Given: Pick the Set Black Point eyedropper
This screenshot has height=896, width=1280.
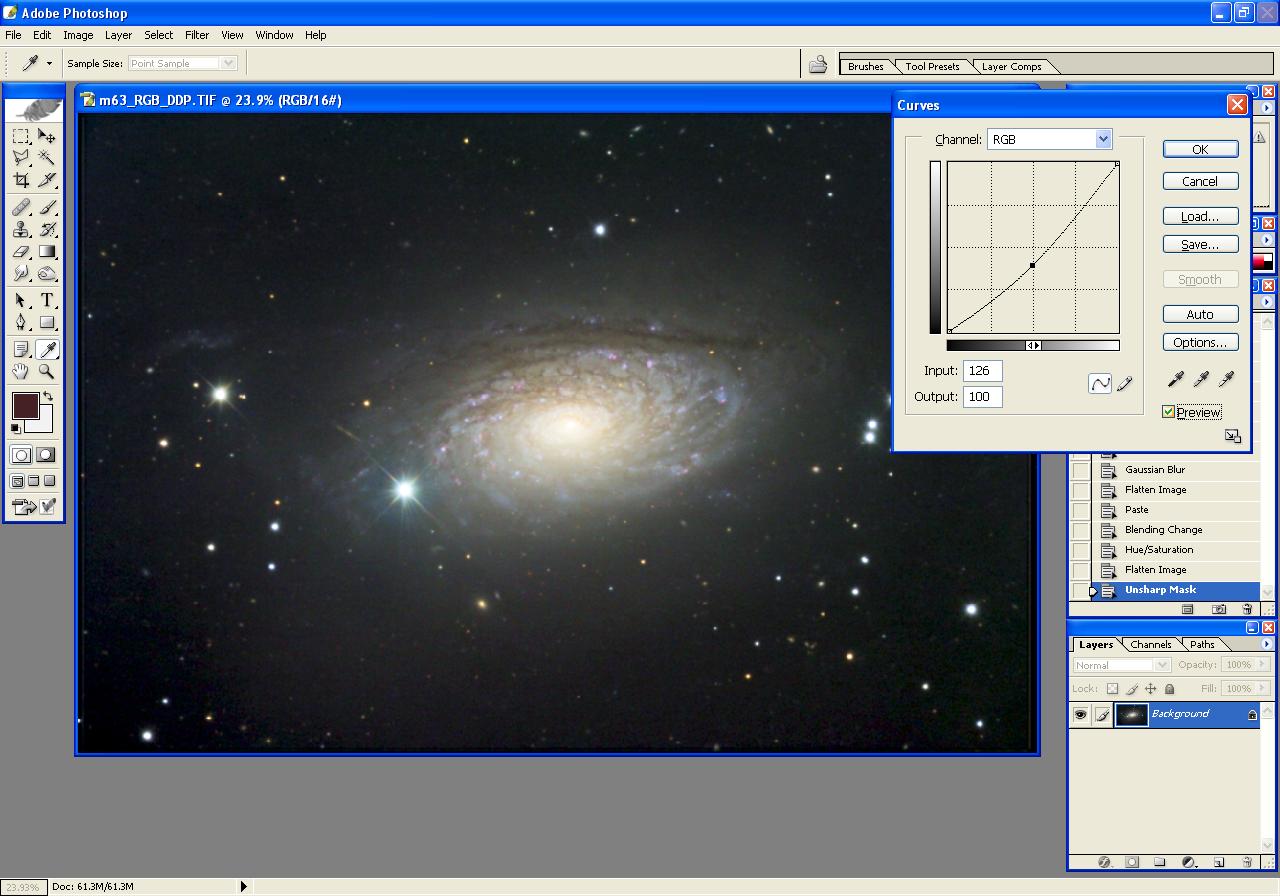Looking at the screenshot, I should coord(1176,378).
